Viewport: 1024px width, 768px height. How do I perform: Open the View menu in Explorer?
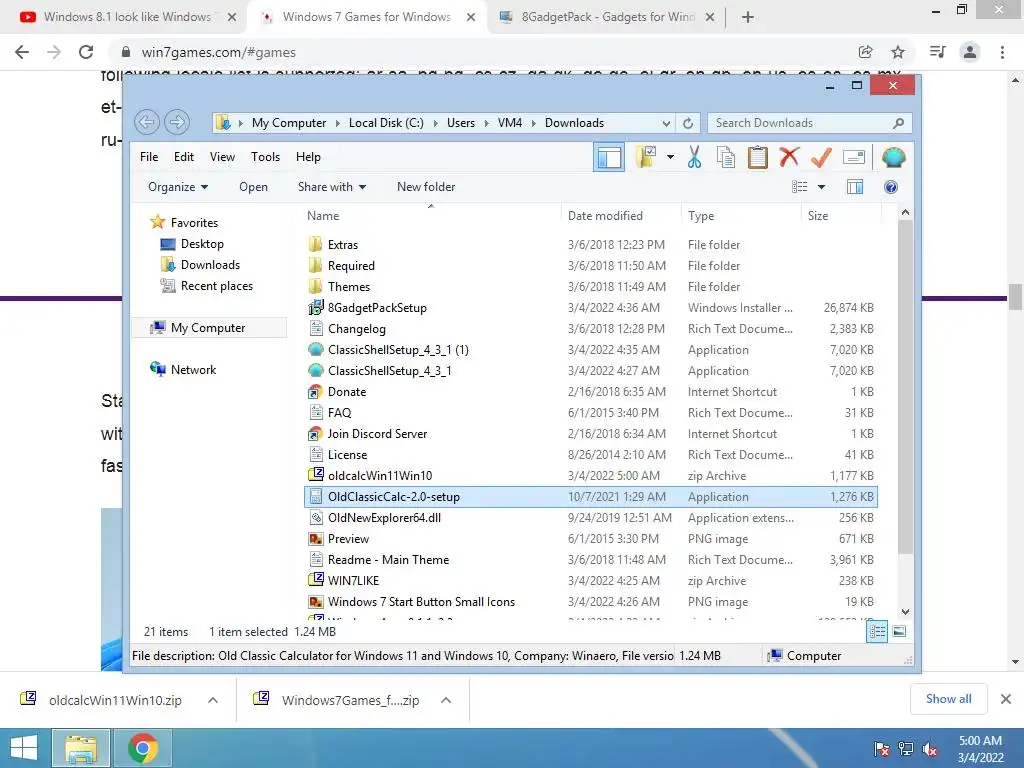click(x=222, y=157)
